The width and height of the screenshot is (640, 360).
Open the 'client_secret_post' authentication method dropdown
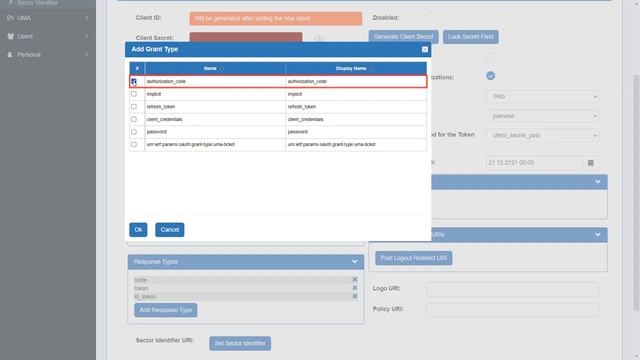pos(542,136)
